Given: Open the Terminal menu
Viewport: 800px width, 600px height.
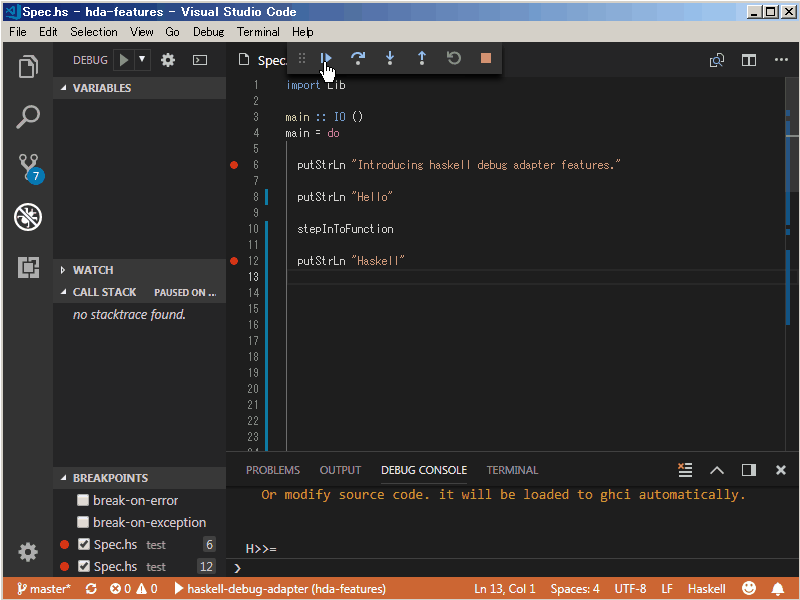Looking at the screenshot, I should pyautogui.click(x=258, y=32).
